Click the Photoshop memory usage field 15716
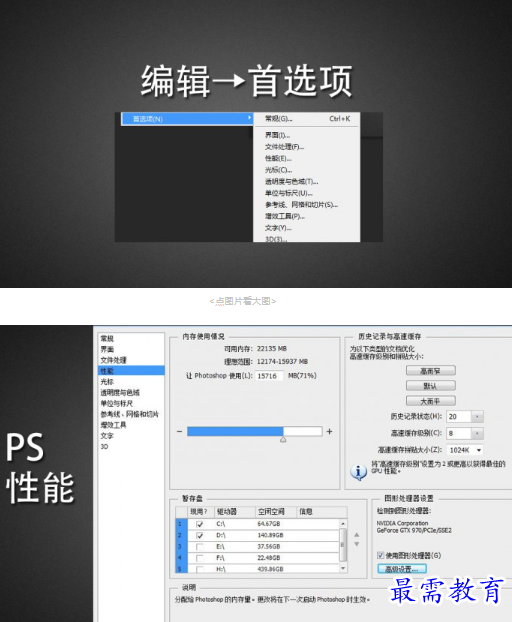The width and height of the screenshot is (512, 622). [269, 376]
